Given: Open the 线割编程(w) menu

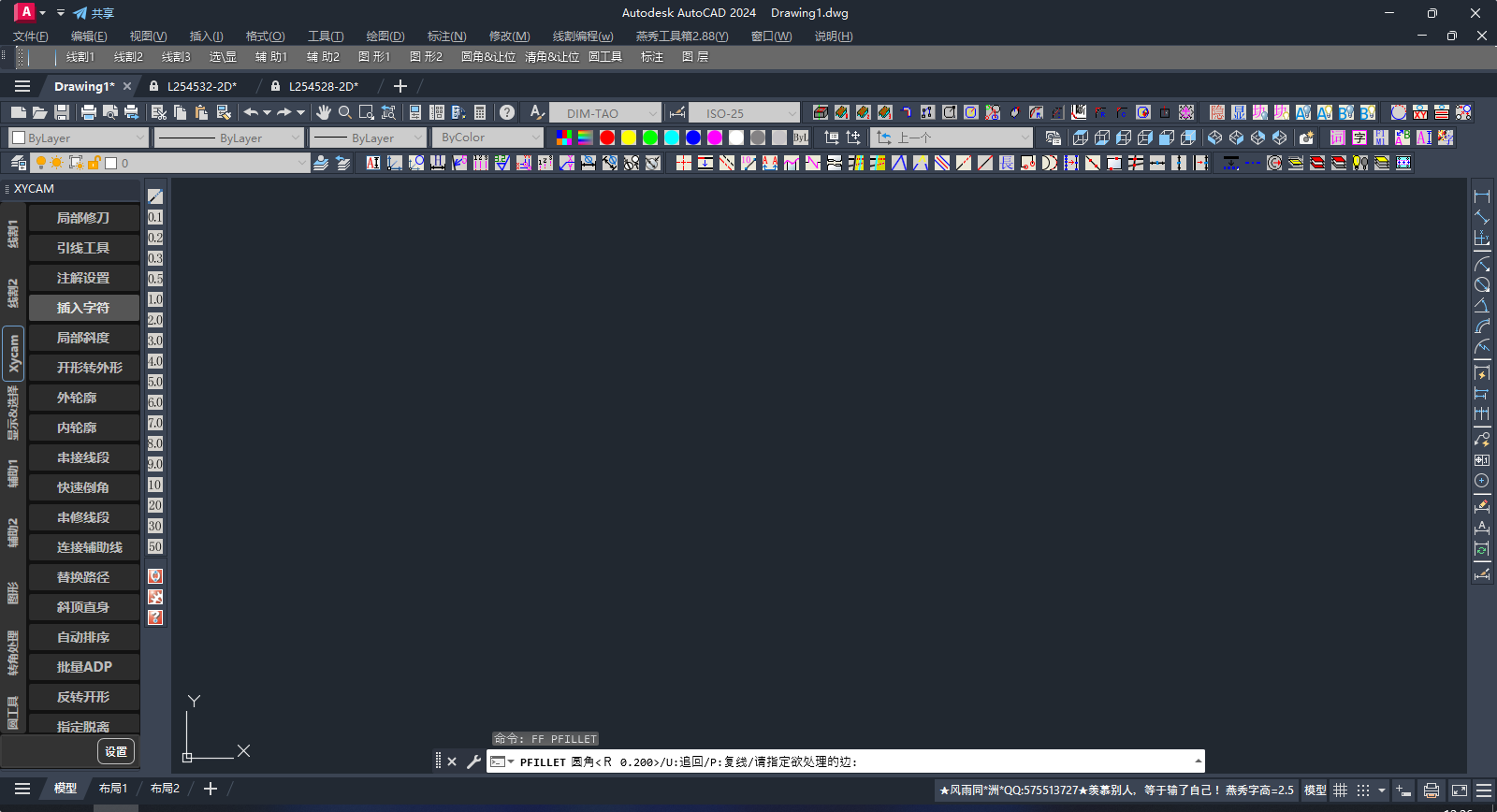Looking at the screenshot, I should point(583,36).
